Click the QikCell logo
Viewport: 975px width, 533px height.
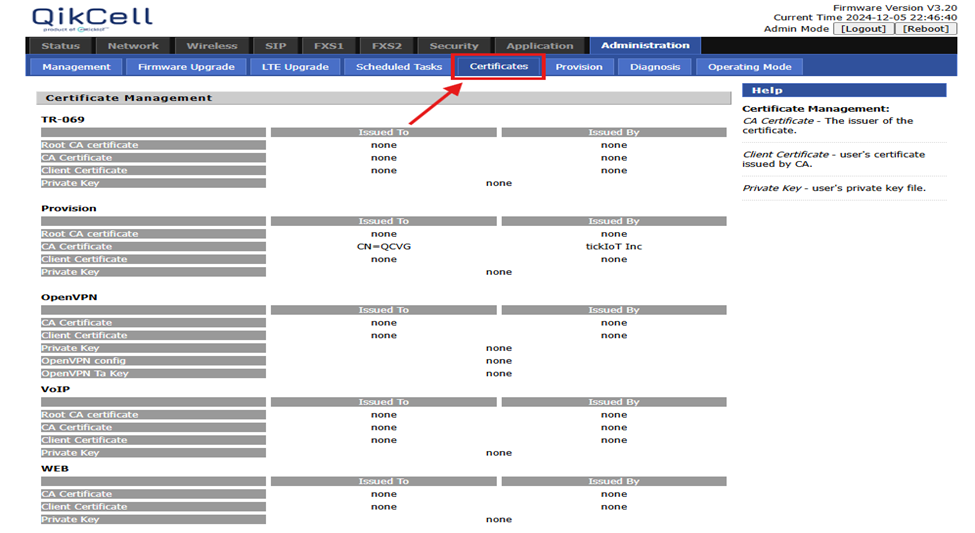(91, 18)
